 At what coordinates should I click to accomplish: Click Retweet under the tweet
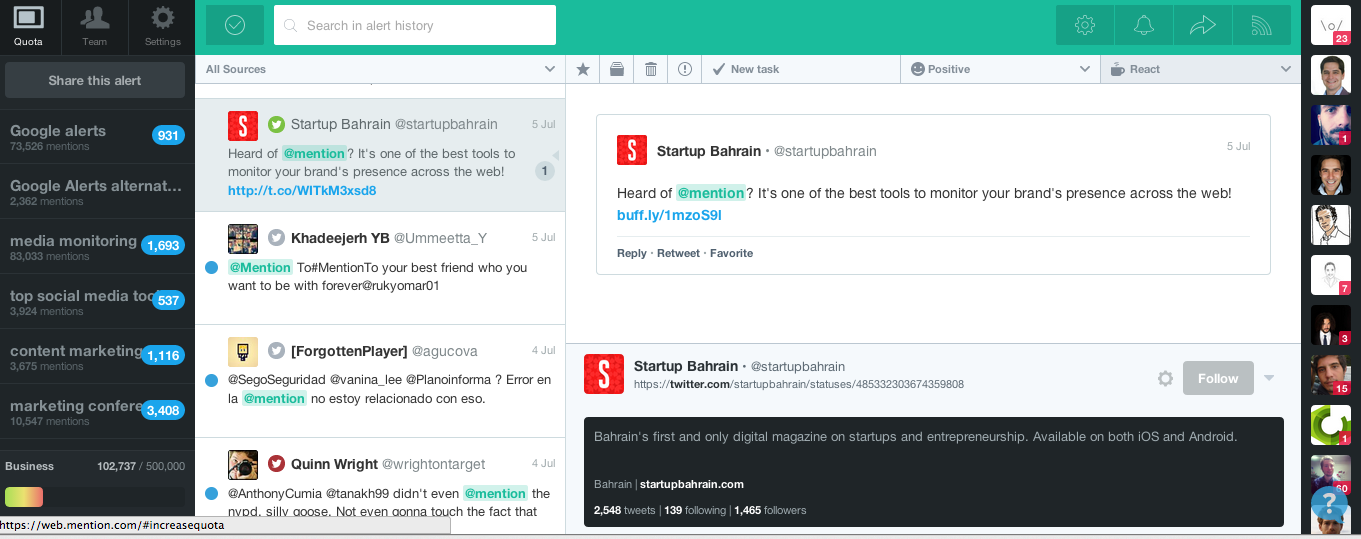pyautogui.click(x=678, y=253)
